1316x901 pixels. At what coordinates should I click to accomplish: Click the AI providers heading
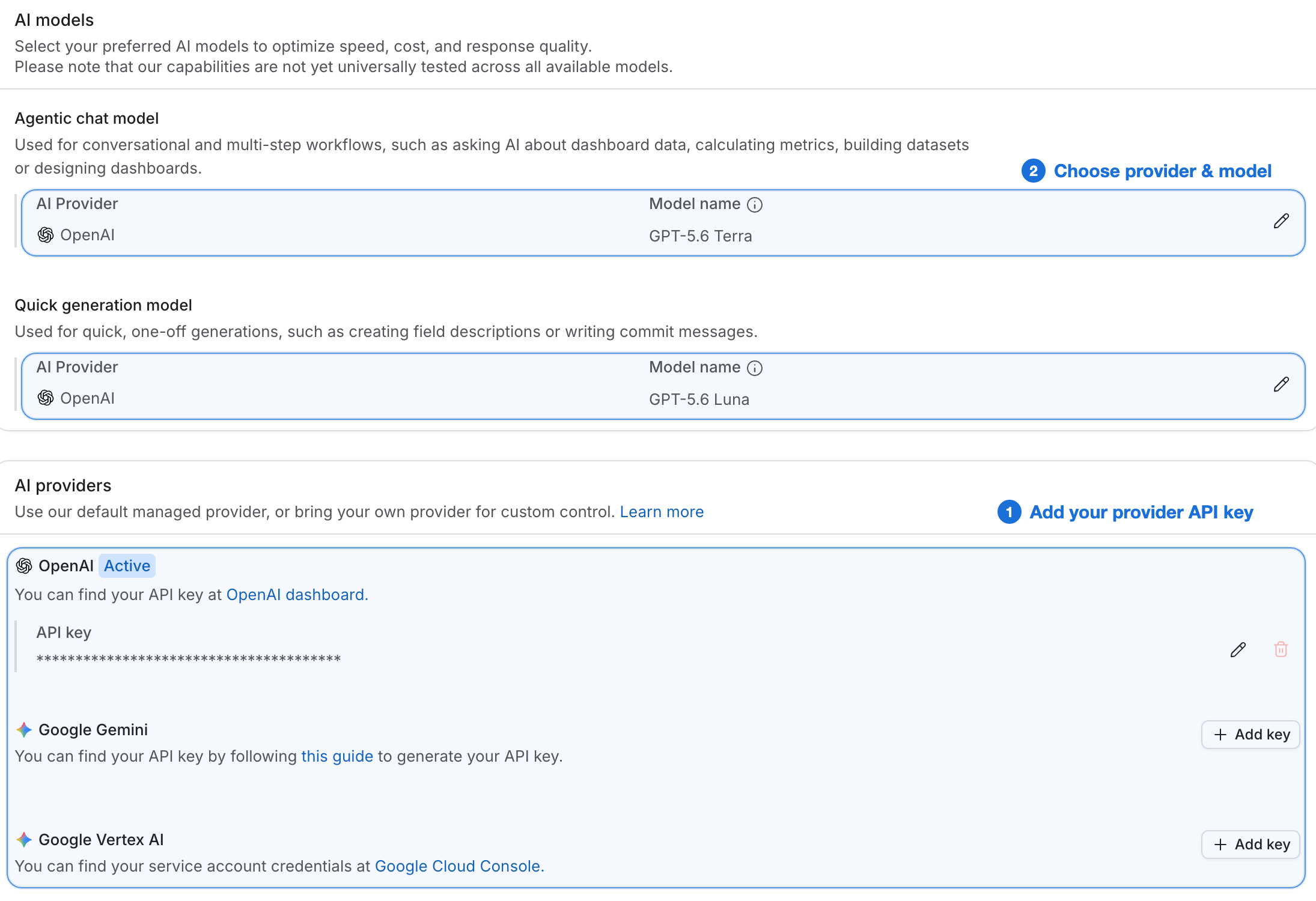point(63,485)
